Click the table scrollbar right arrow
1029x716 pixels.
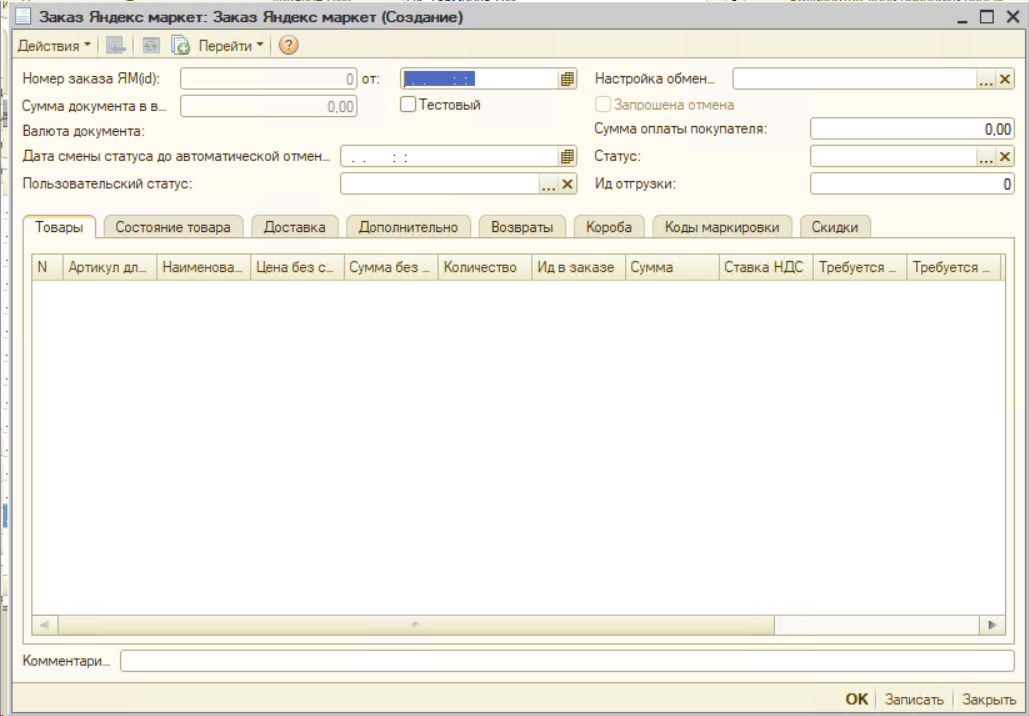pos(992,625)
